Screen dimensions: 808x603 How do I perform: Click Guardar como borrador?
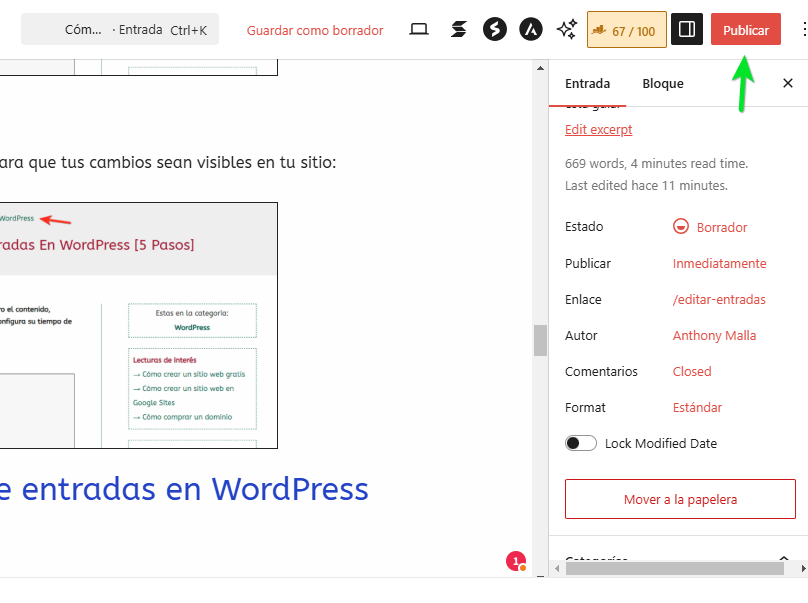coord(315,30)
